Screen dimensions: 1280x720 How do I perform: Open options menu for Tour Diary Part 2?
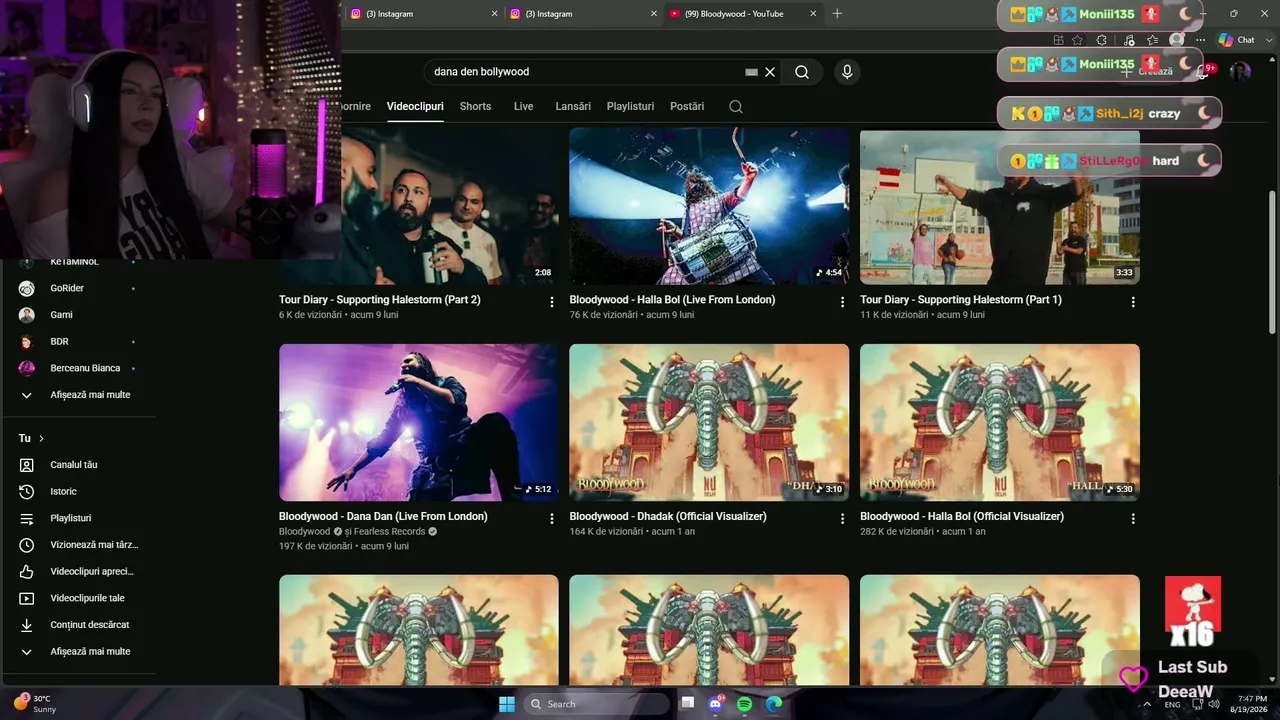pos(551,302)
